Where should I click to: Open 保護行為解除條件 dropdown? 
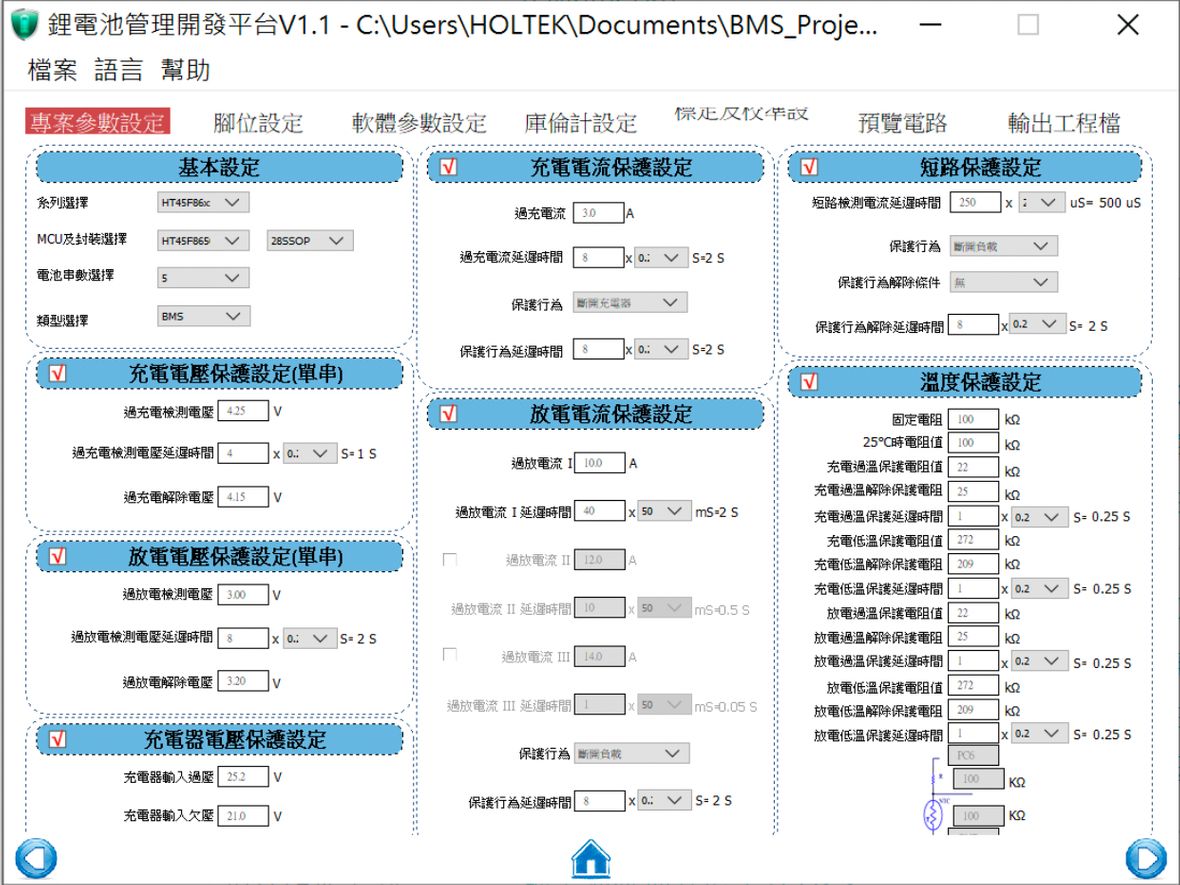click(1003, 282)
